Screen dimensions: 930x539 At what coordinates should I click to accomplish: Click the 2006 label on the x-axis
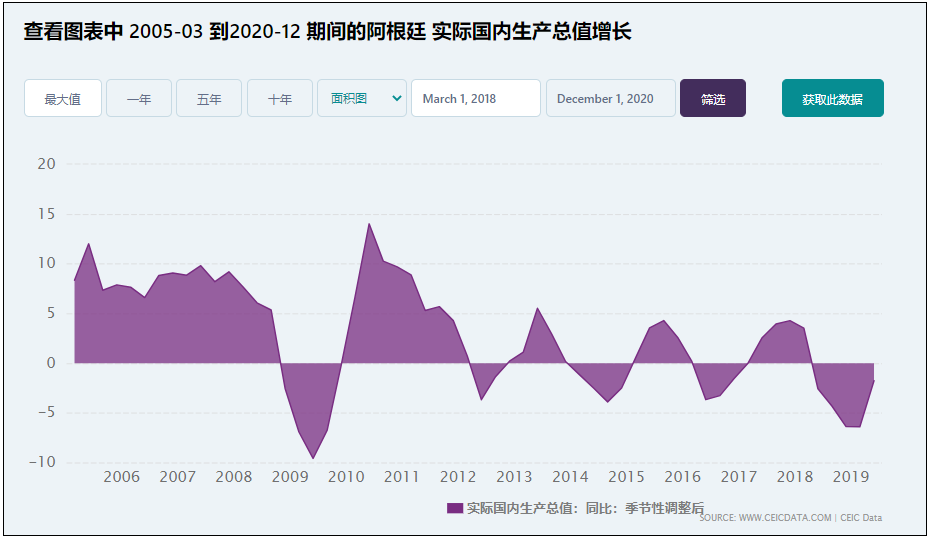click(121, 477)
